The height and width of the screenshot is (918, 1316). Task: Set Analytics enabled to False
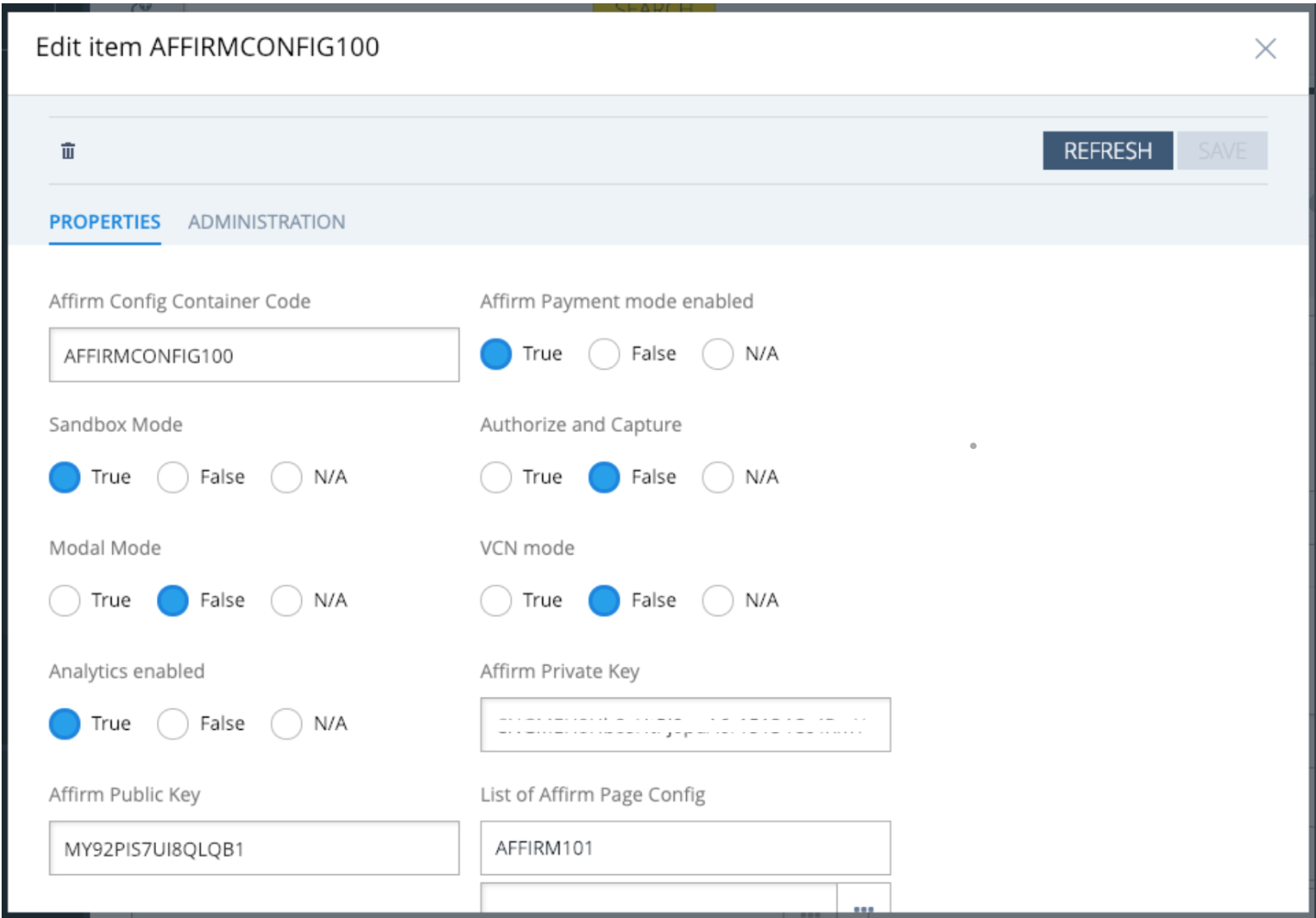(173, 724)
